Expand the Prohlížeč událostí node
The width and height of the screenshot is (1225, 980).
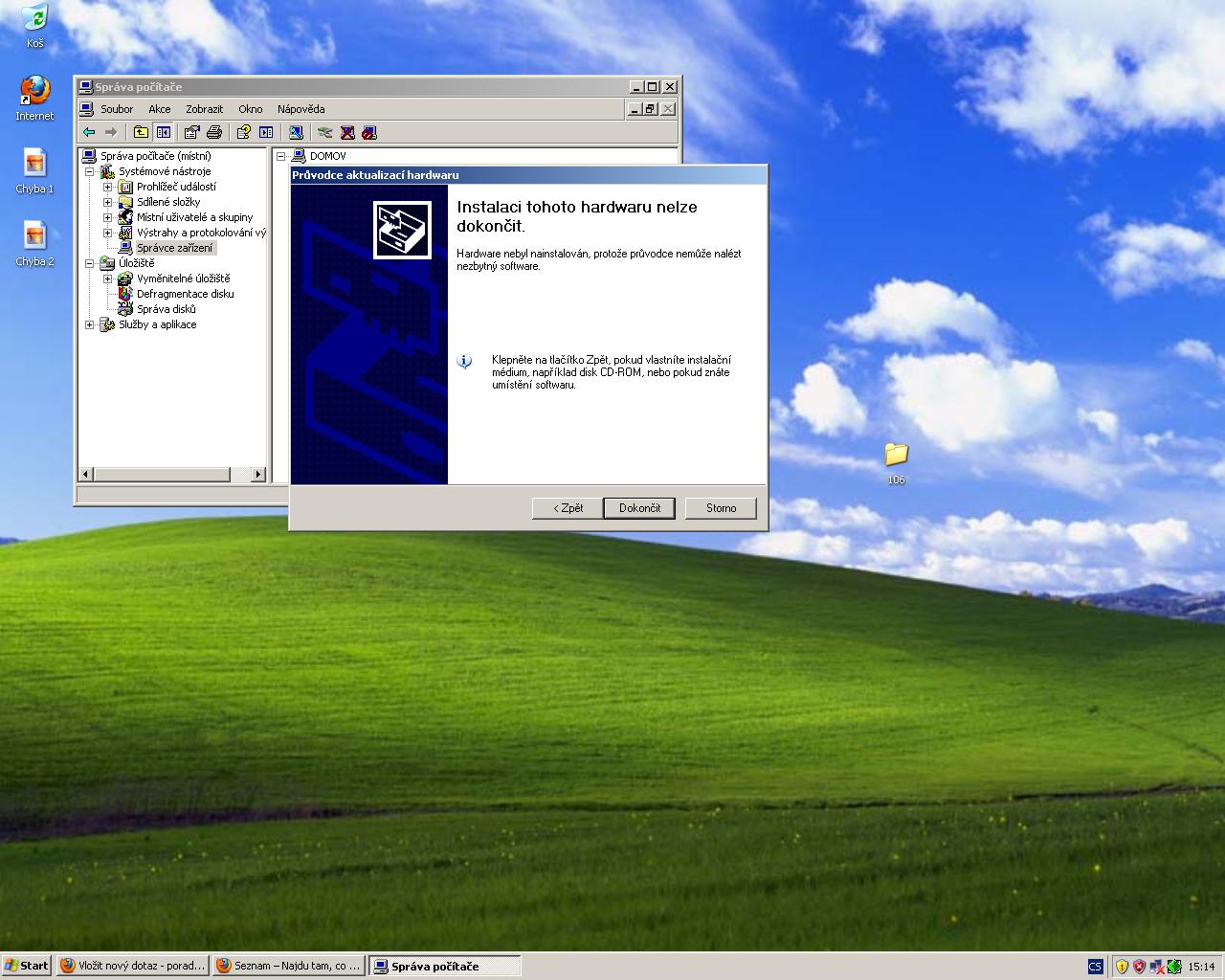(x=108, y=187)
